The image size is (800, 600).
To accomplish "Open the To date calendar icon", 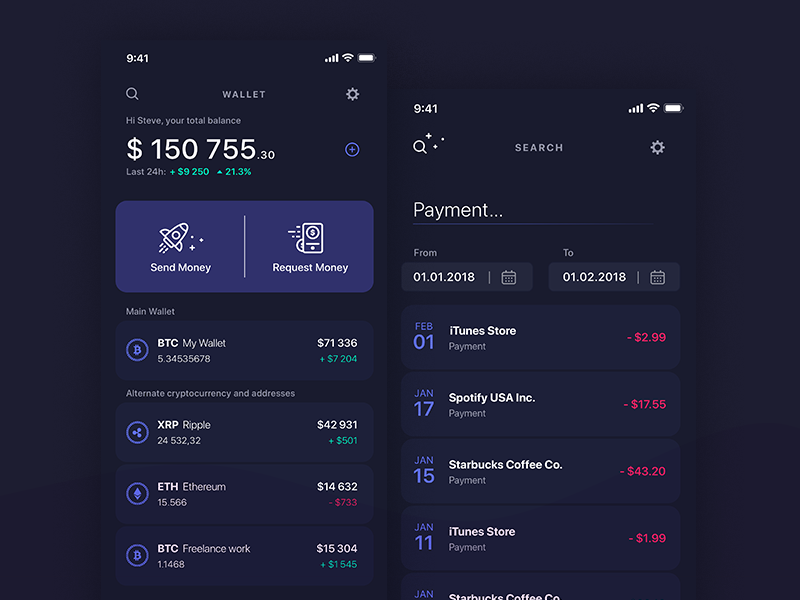I will [x=657, y=278].
